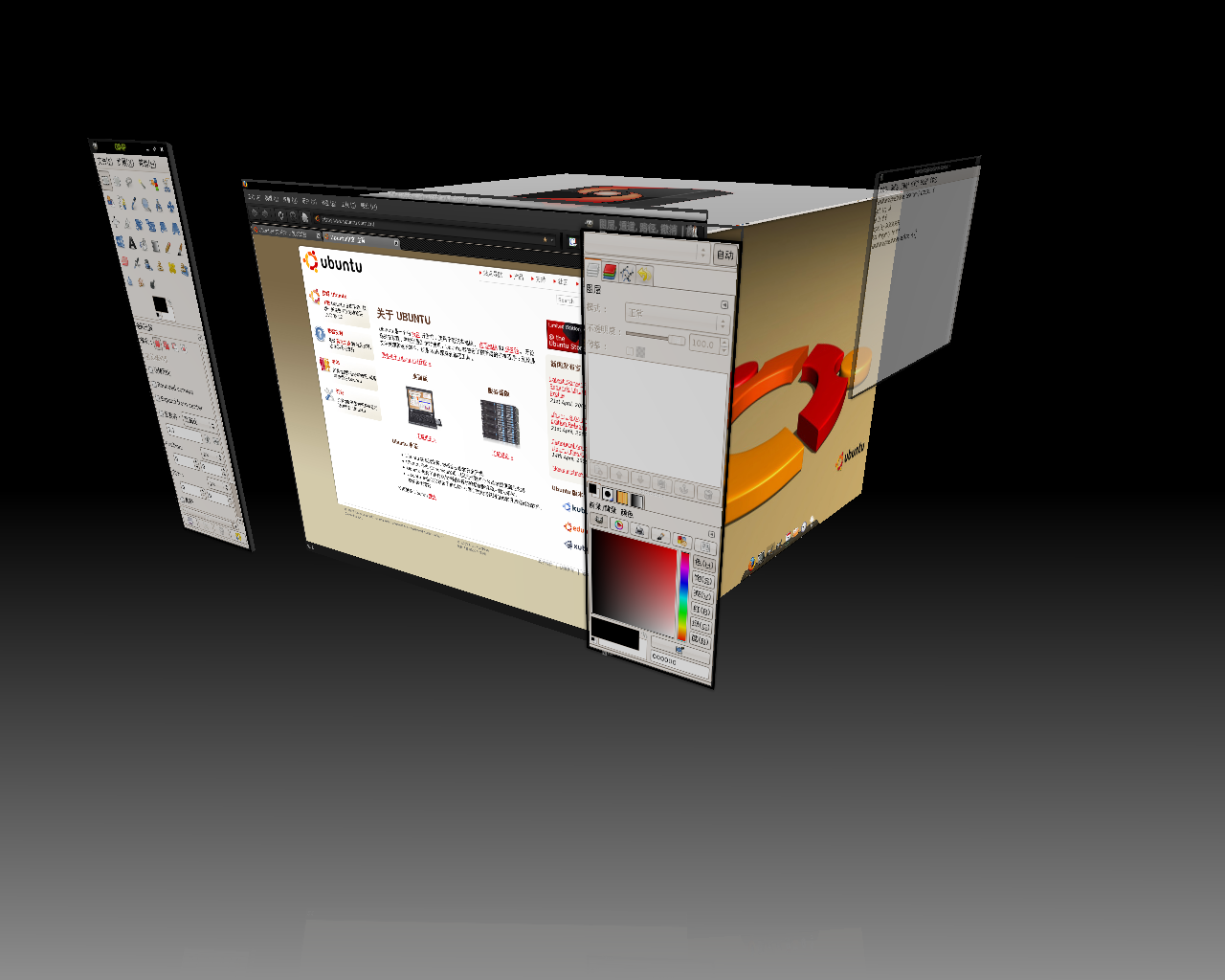This screenshot has height=980, width=1225.
Task: Open the Fixed aspect dropdown in tool options
Action: click(x=199, y=421)
